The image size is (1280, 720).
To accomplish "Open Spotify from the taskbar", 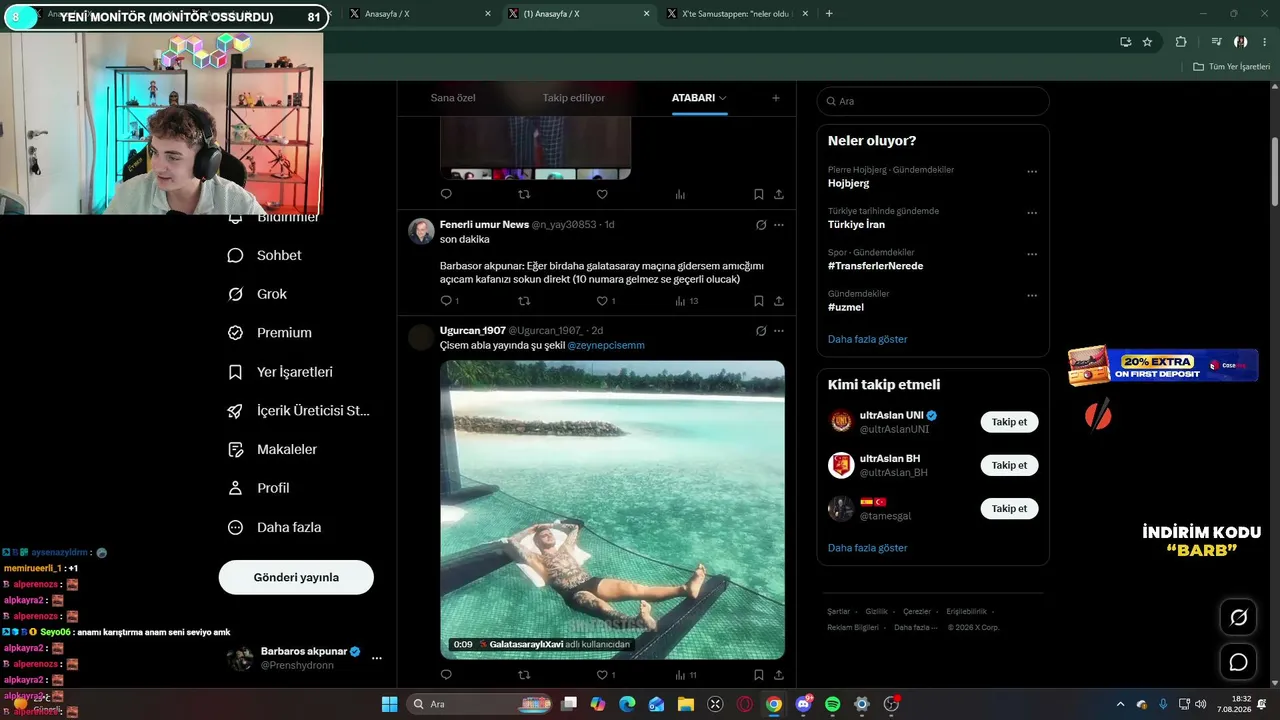I will [x=833, y=704].
